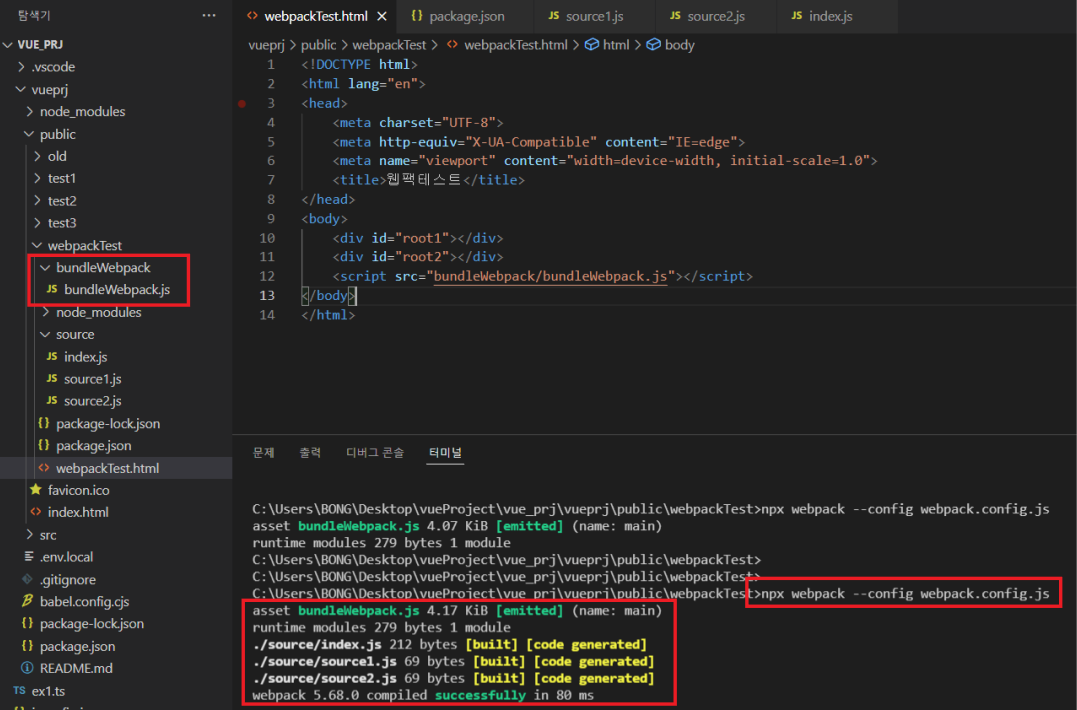
Task: Open the 디버그 콘솔 panel tab
Action: (x=375, y=453)
